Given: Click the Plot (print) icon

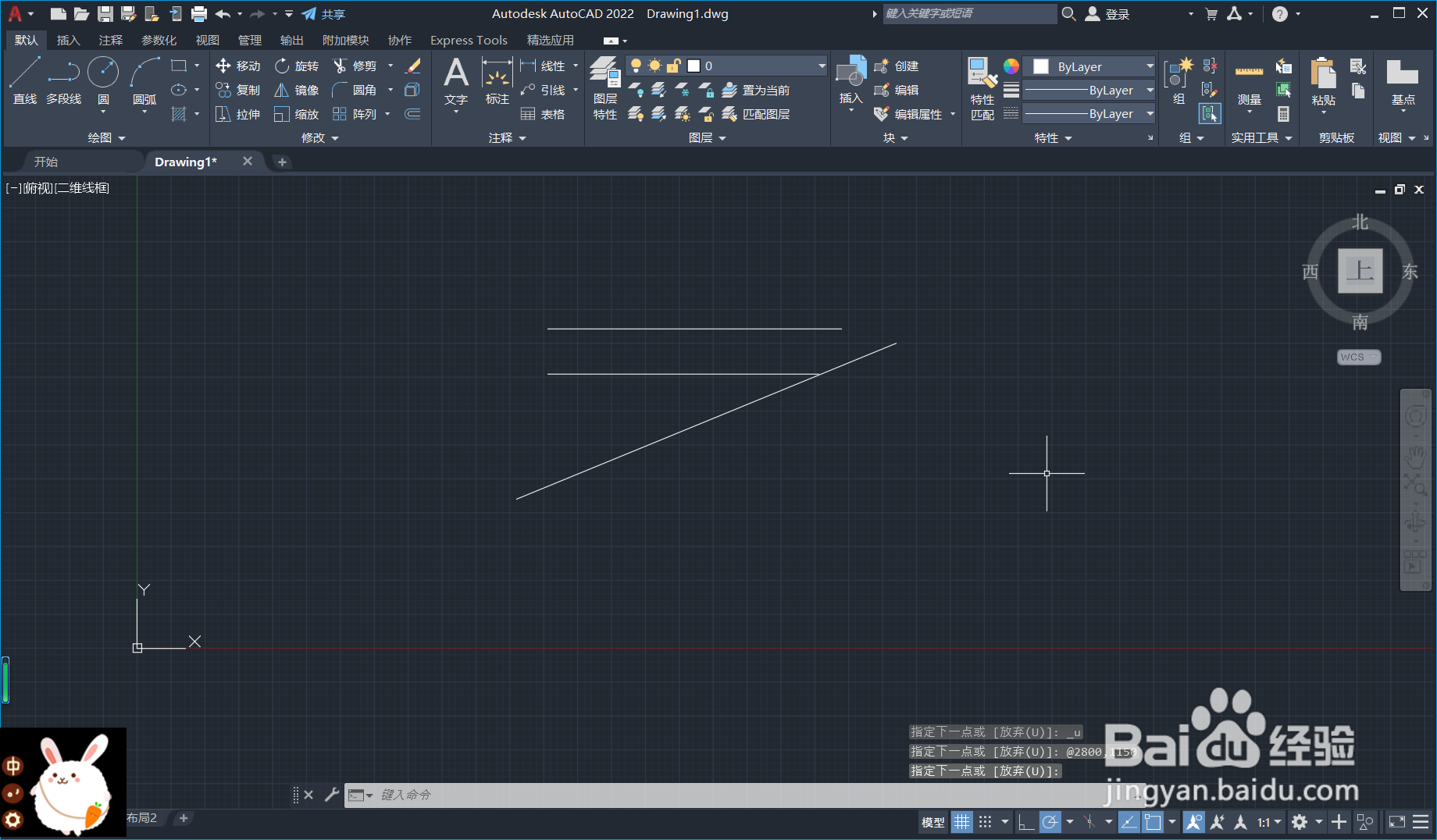Looking at the screenshot, I should click(199, 14).
